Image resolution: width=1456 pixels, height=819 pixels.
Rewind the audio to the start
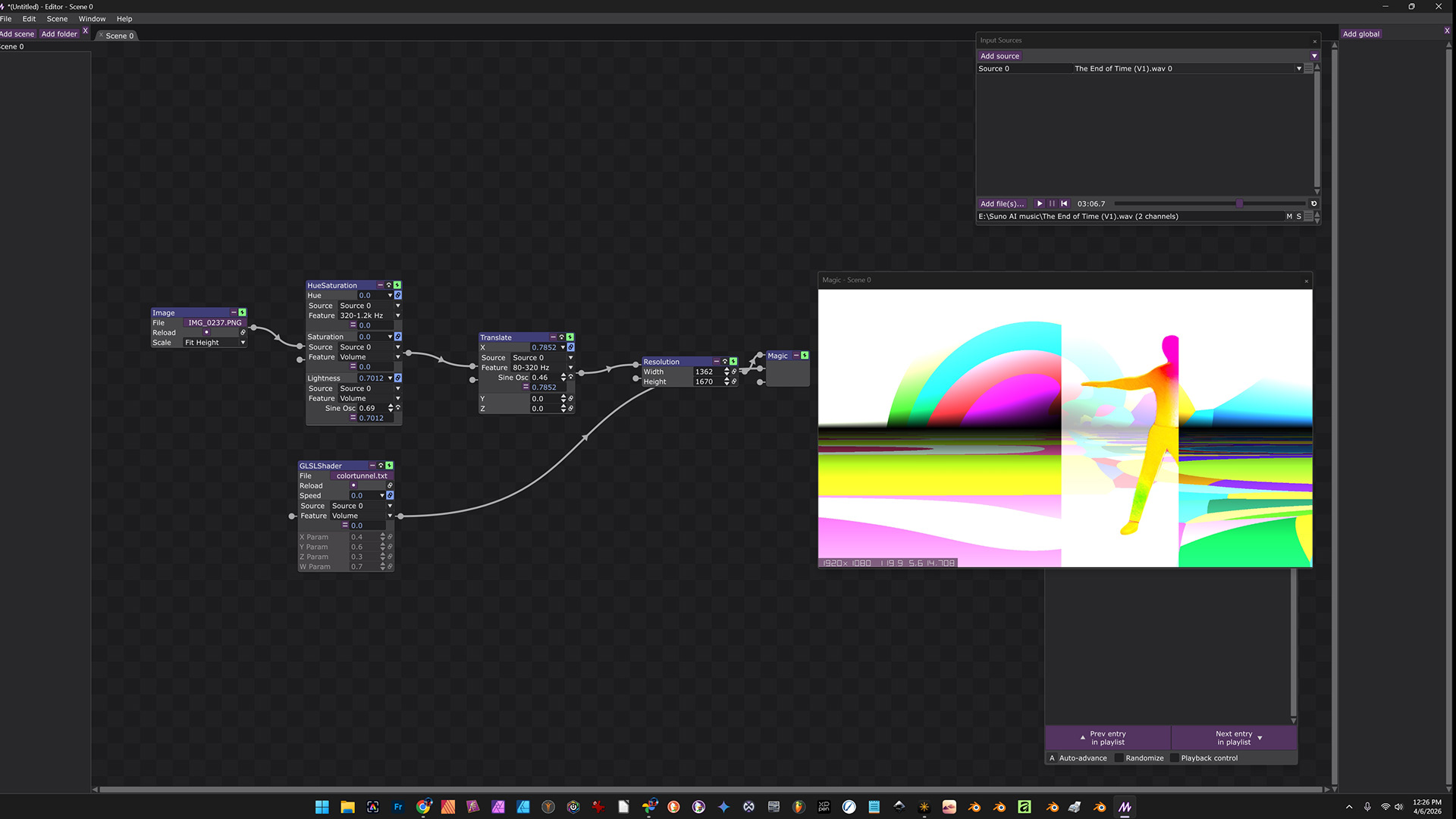click(1064, 204)
